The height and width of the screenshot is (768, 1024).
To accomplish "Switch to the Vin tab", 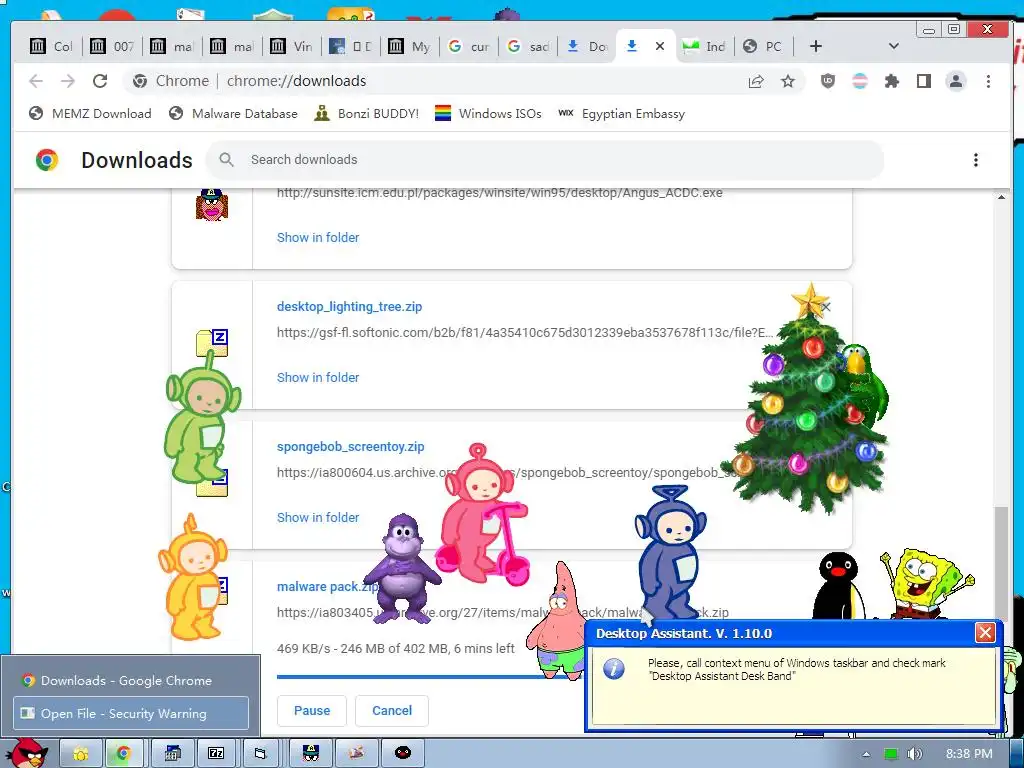I will point(292,46).
